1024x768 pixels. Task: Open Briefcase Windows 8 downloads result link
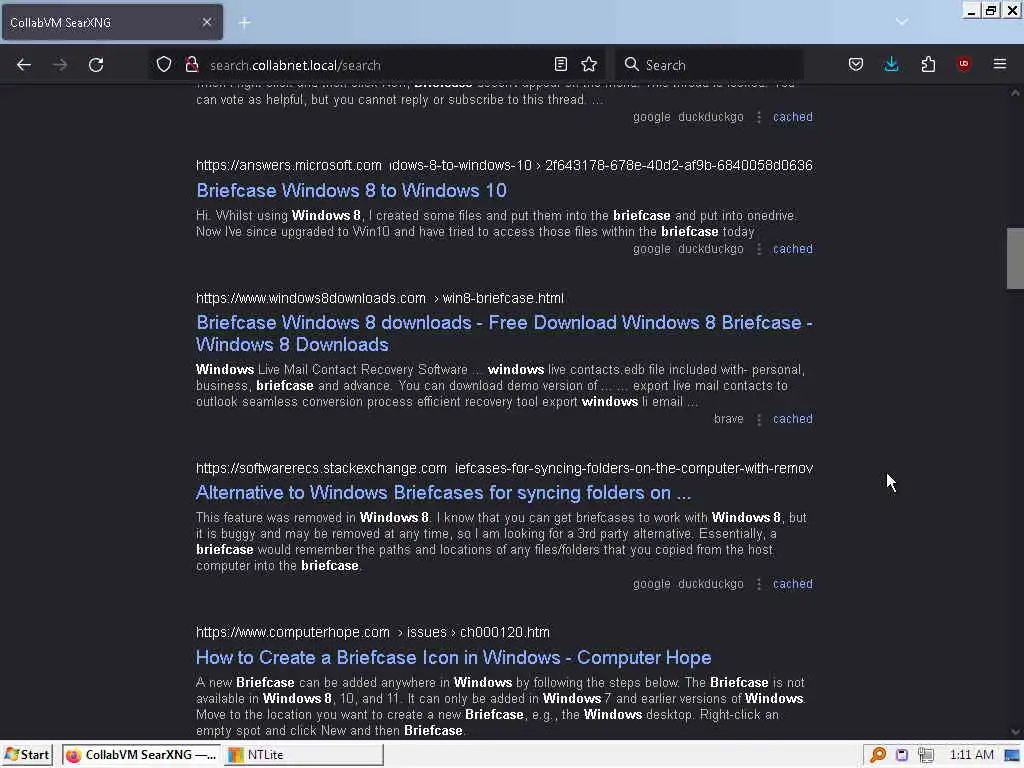[504, 334]
